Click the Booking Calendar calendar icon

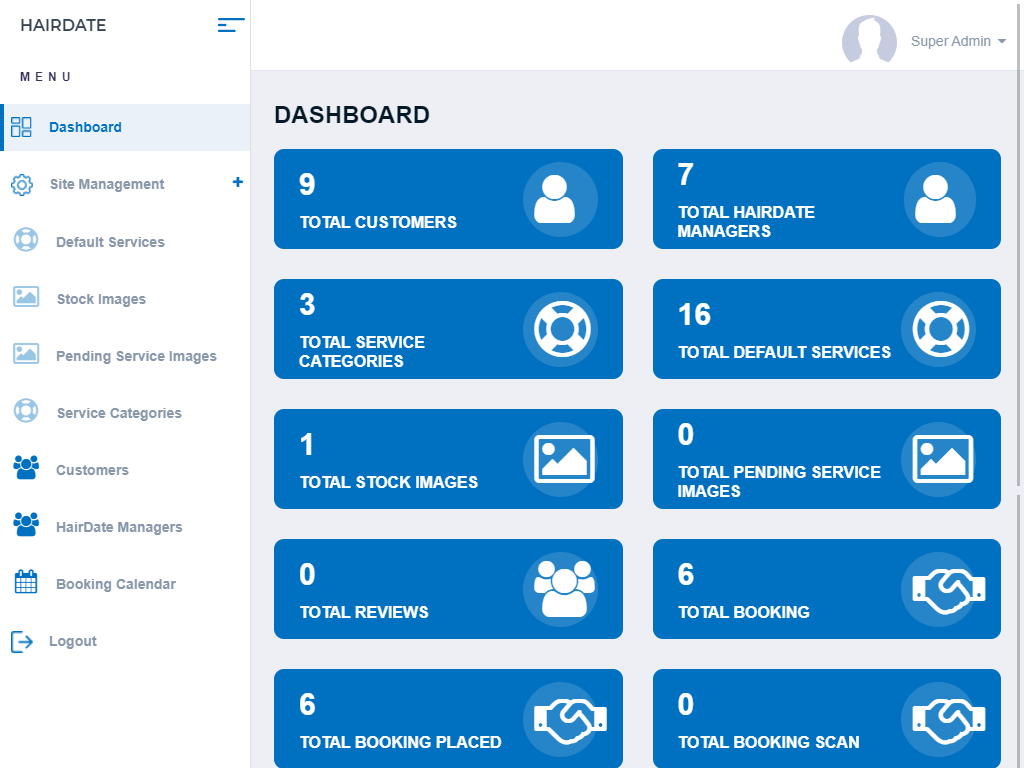coord(26,581)
